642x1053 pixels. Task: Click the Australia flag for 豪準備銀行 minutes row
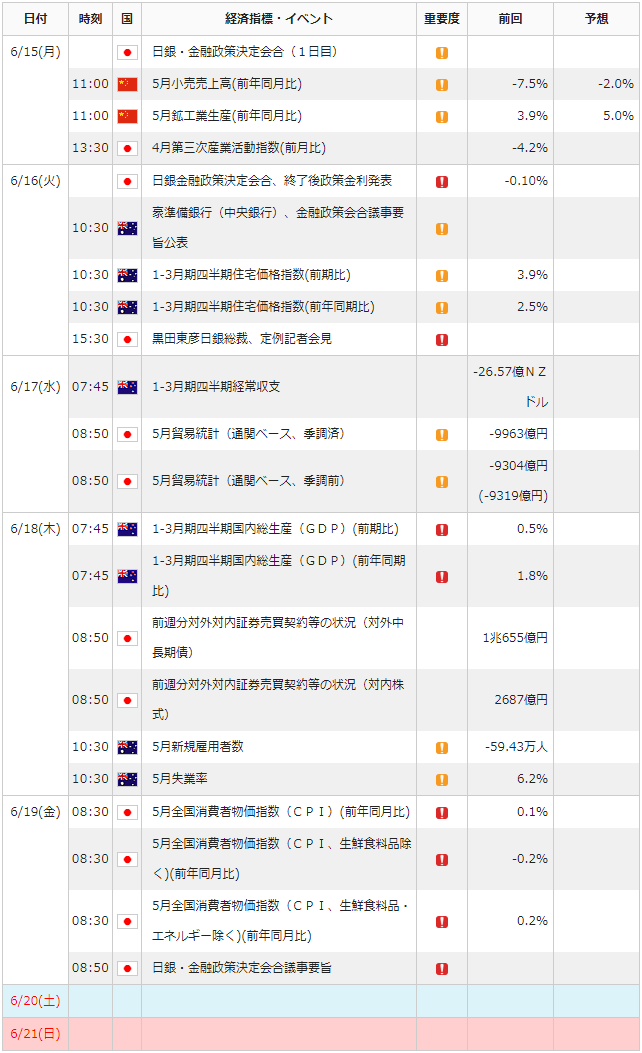tap(127, 228)
